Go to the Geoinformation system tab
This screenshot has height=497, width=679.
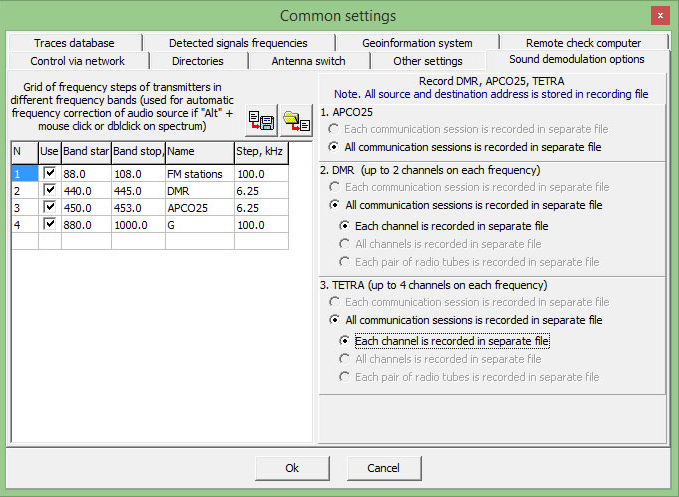(418, 43)
